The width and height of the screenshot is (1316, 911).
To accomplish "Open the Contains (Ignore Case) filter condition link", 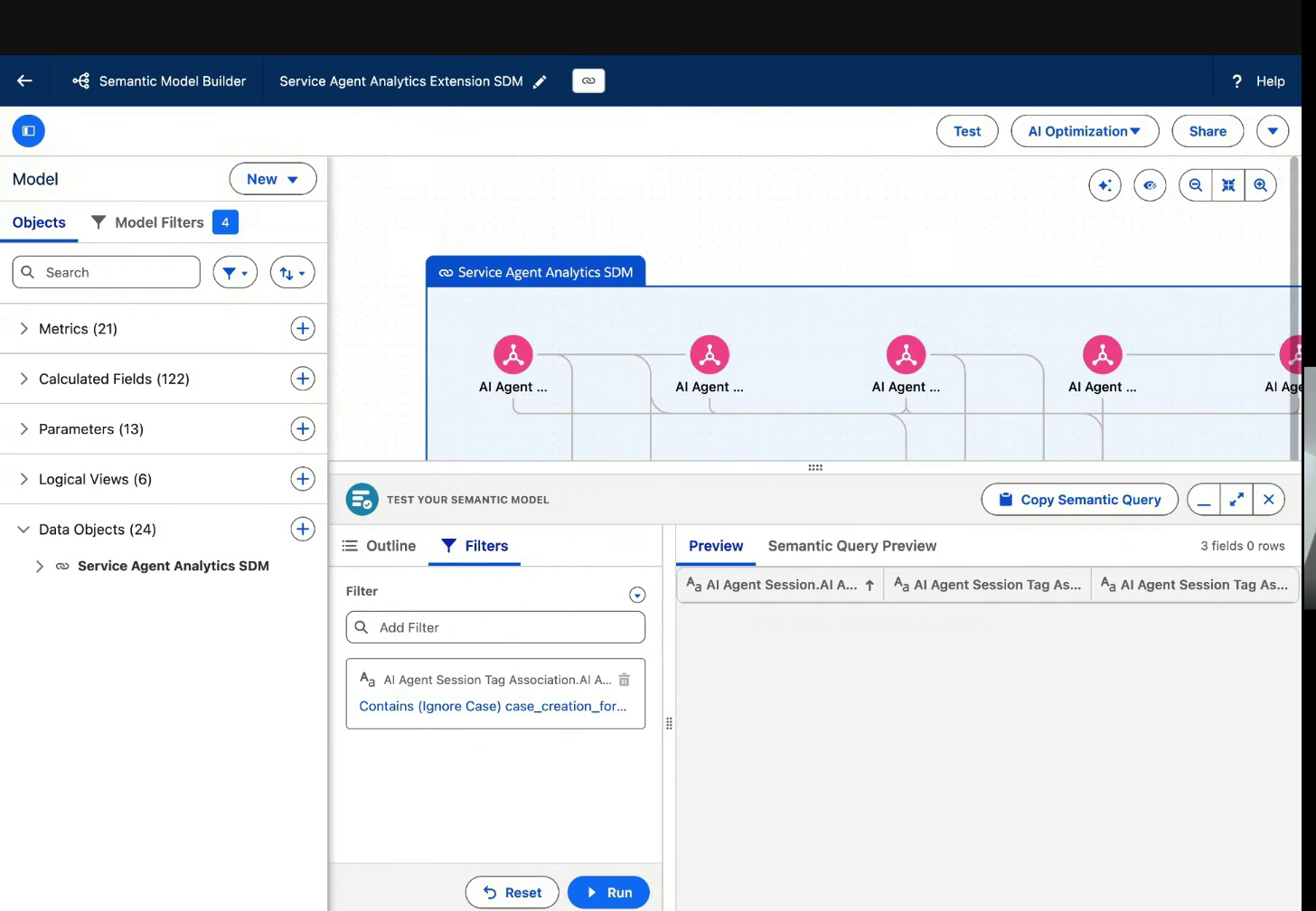I will click(x=493, y=706).
